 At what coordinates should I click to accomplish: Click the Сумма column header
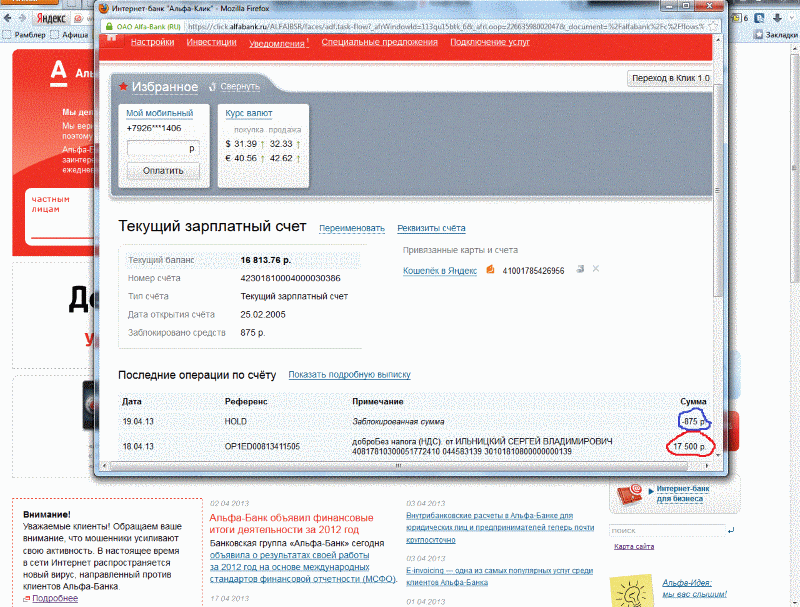tap(693, 401)
